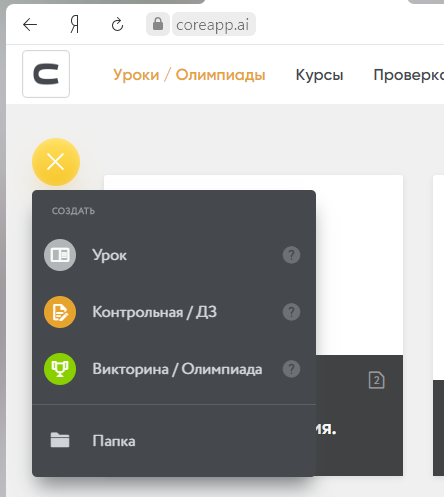444x497 pixels.
Task: Click the gray Урок lesson icon
Action: click(x=60, y=255)
